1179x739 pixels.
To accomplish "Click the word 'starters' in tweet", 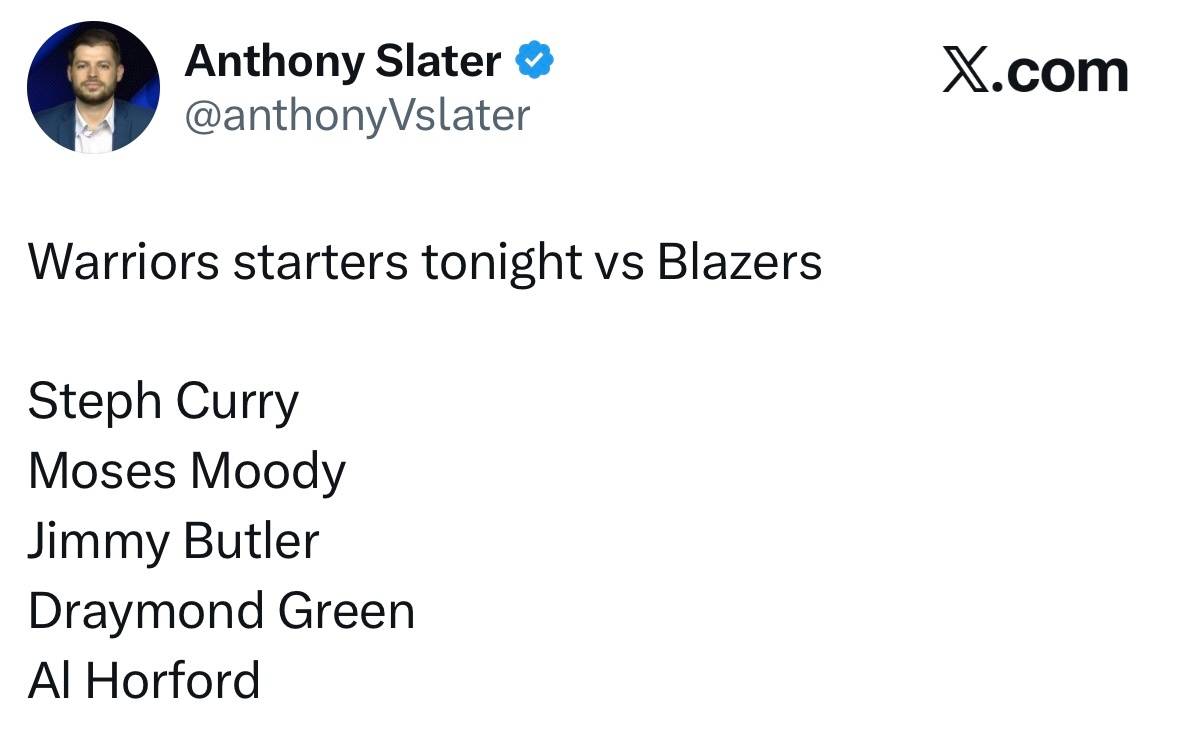I will pyautogui.click(x=320, y=262).
